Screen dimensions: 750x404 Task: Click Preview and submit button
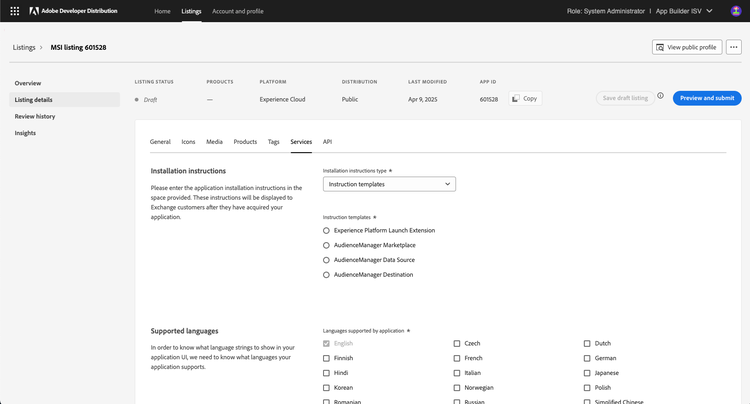click(707, 98)
